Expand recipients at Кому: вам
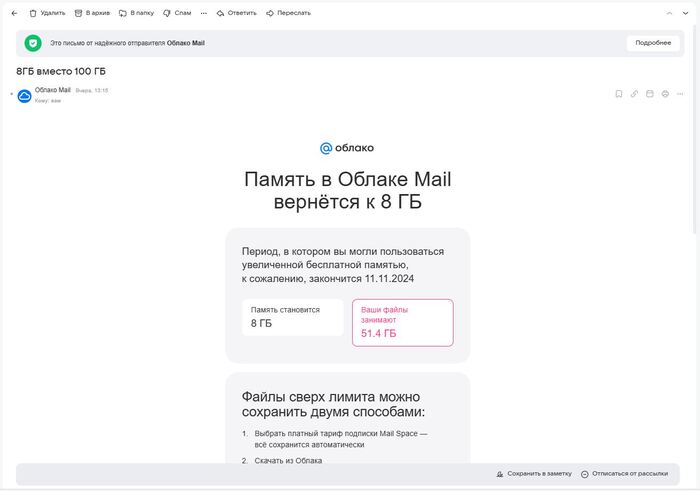The image size is (700, 491). [48, 101]
